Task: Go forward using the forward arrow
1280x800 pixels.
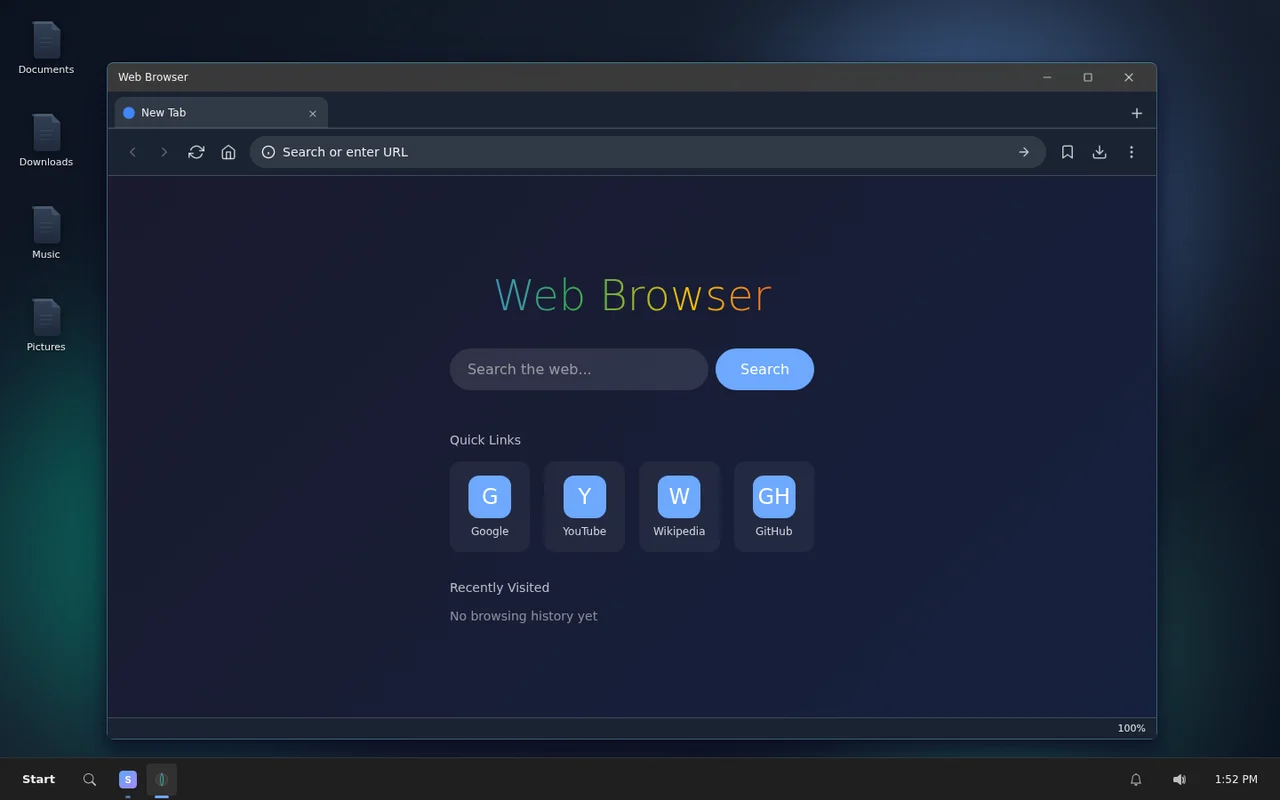Action: click(164, 152)
